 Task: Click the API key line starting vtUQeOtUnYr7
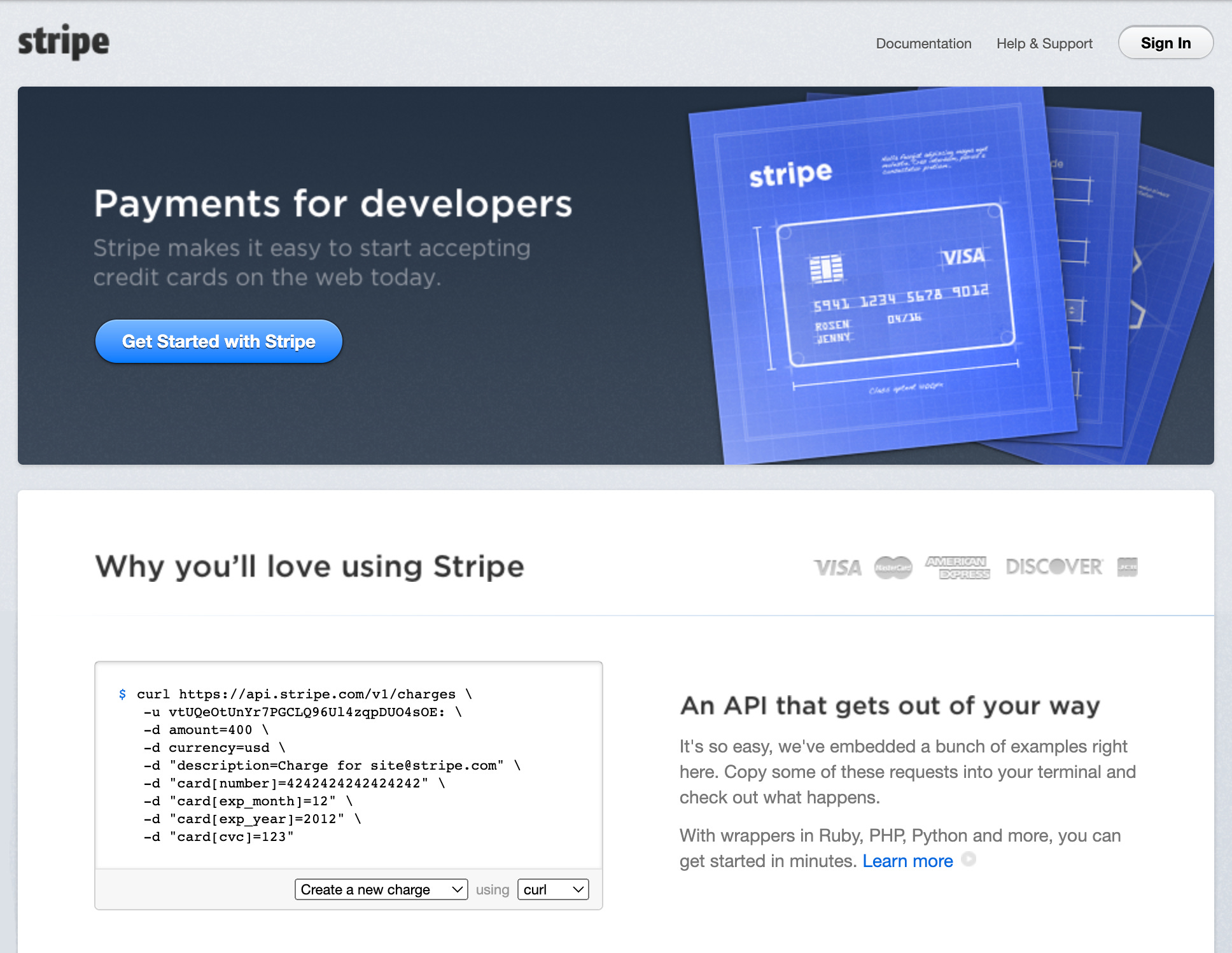coord(303,712)
